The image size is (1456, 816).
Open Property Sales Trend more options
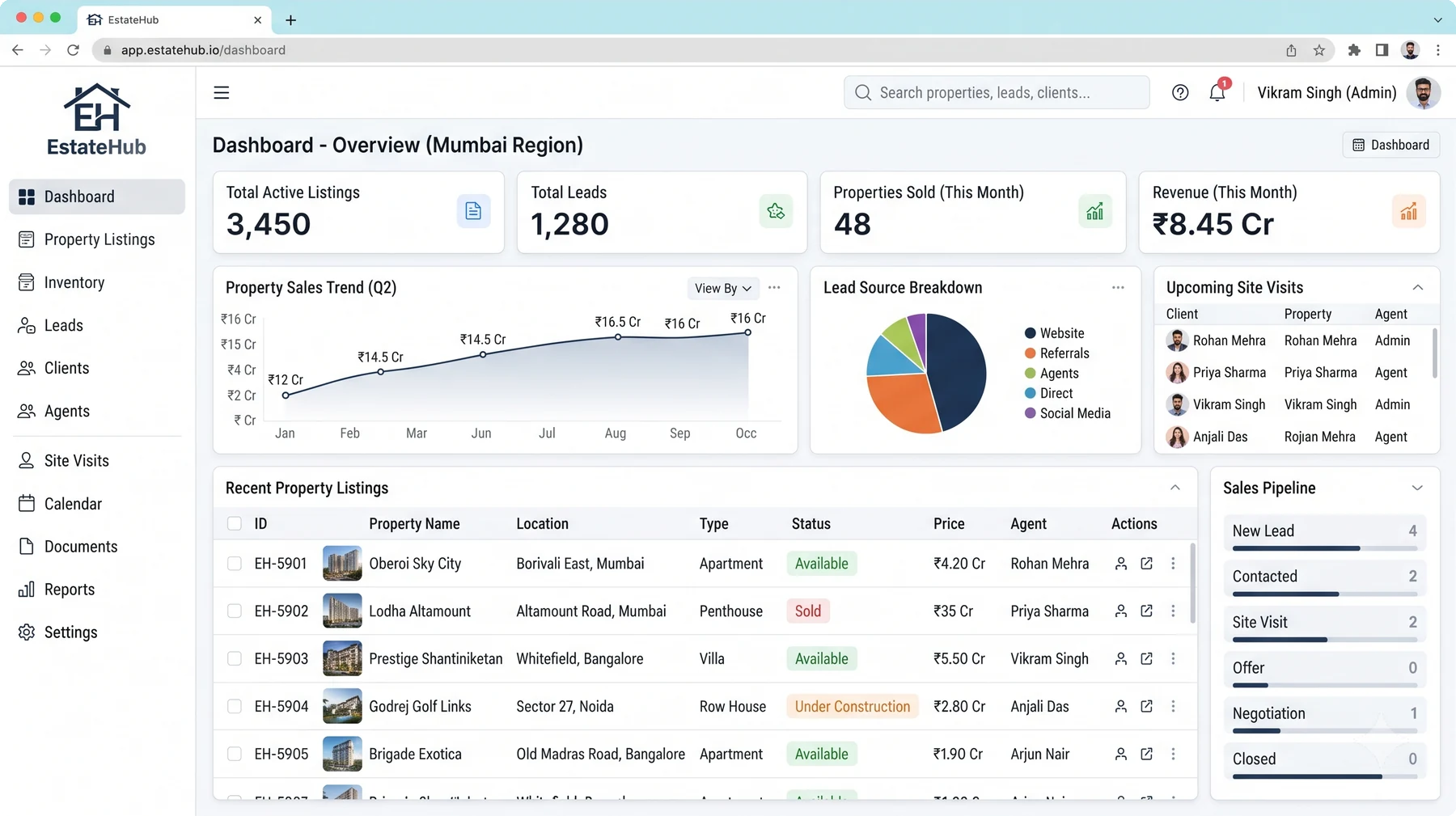[x=774, y=287]
